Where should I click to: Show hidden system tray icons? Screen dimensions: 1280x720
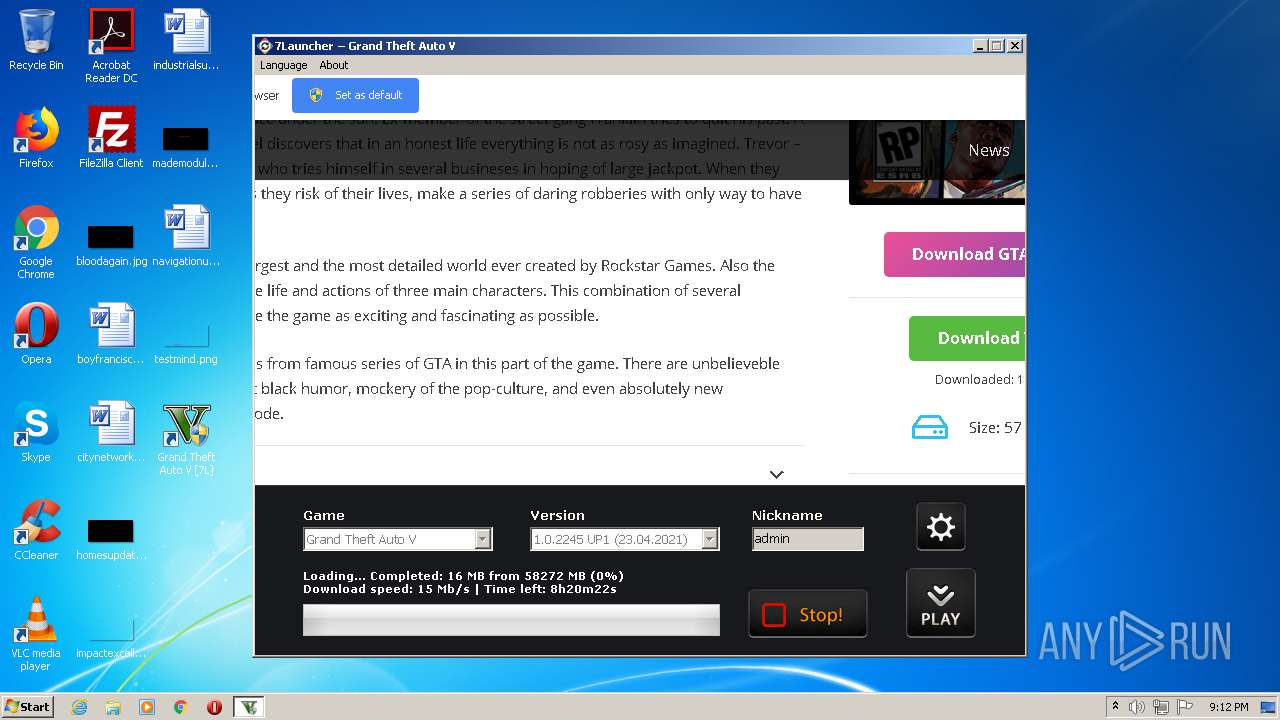[x=1115, y=707]
